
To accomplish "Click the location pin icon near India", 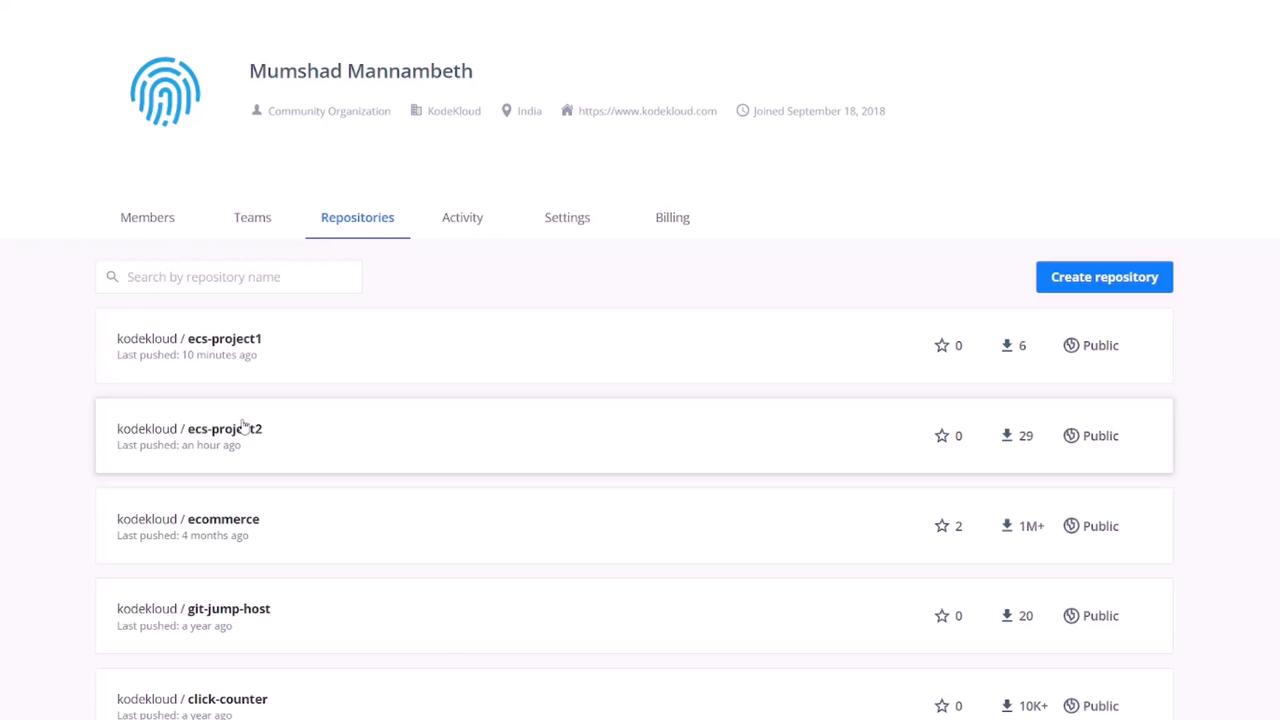I will click(x=507, y=111).
